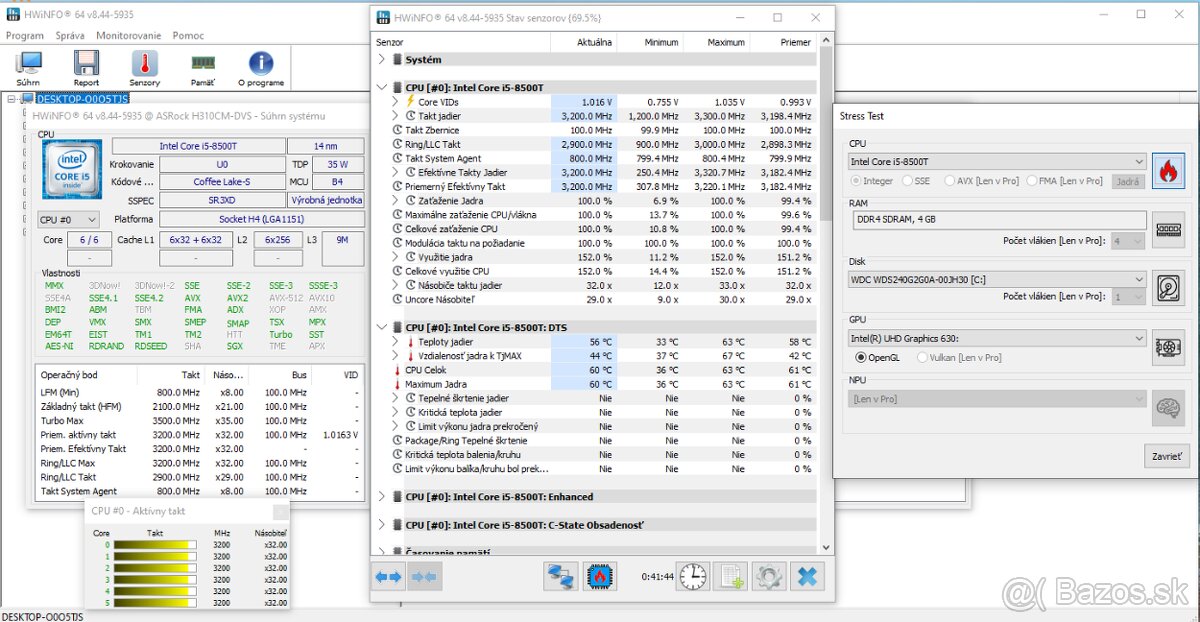Collapse CPU [#0] Intel Core i5-8500T: DTS group
This screenshot has height=622, width=1200.
pyautogui.click(x=381, y=328)
